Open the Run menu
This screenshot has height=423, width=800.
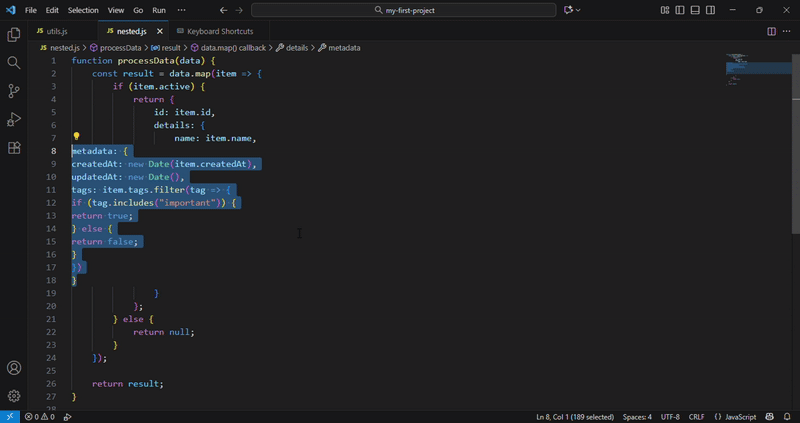[x=159, y=10]
